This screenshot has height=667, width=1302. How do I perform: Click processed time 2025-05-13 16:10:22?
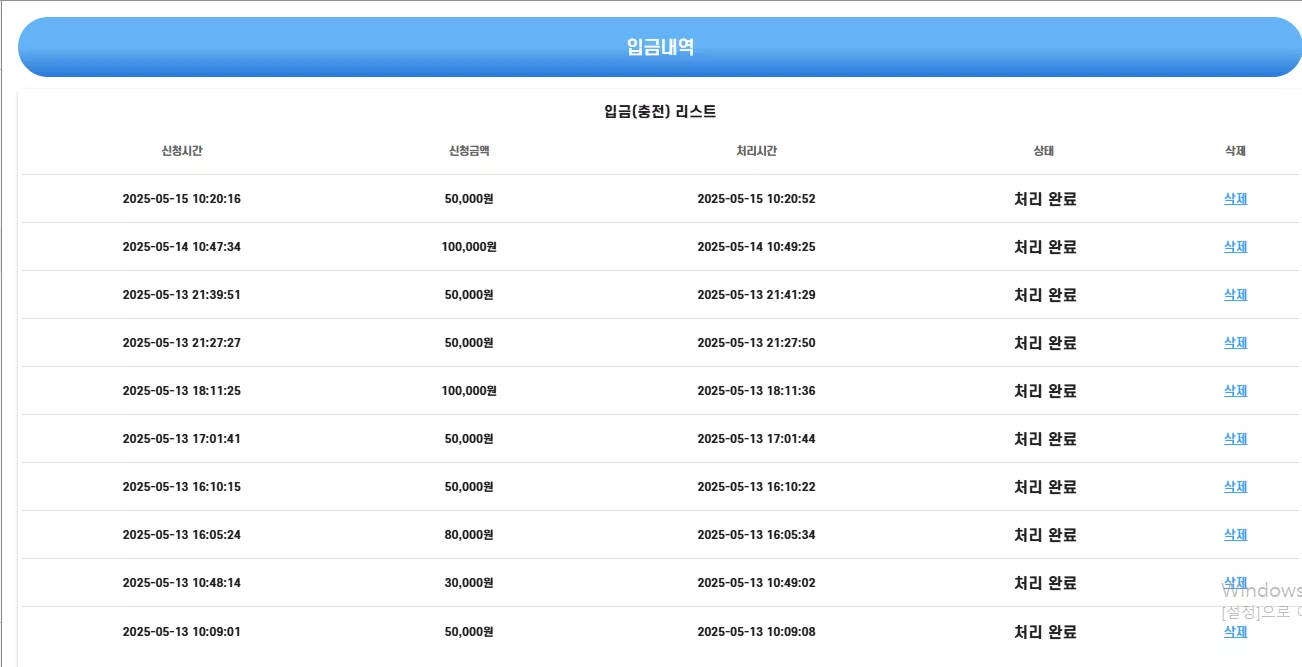coord(756,487)
